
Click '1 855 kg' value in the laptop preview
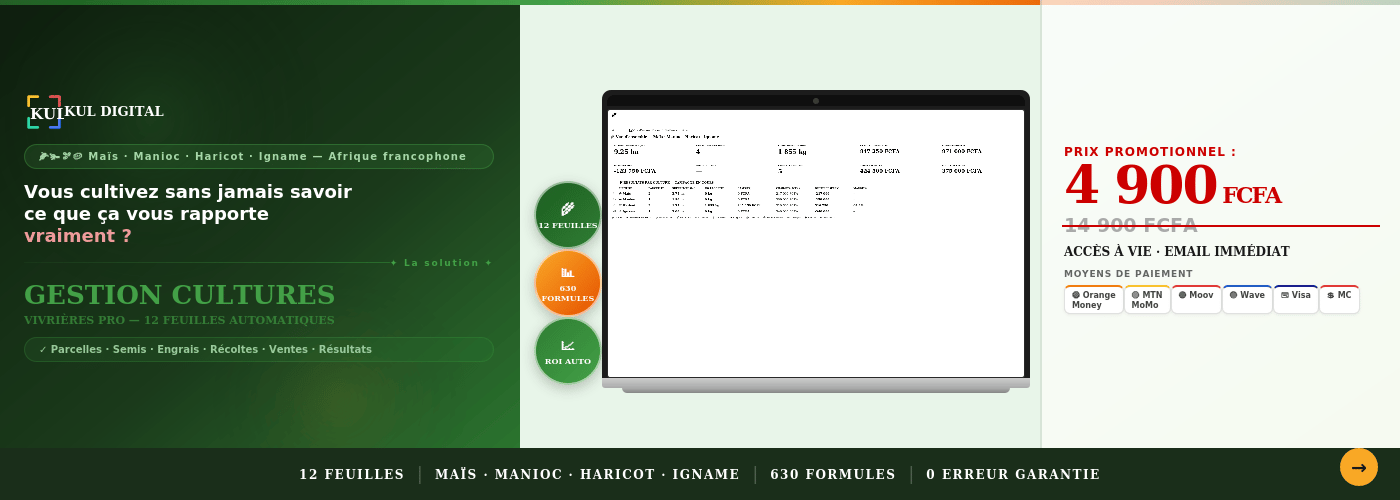point(792,152)
